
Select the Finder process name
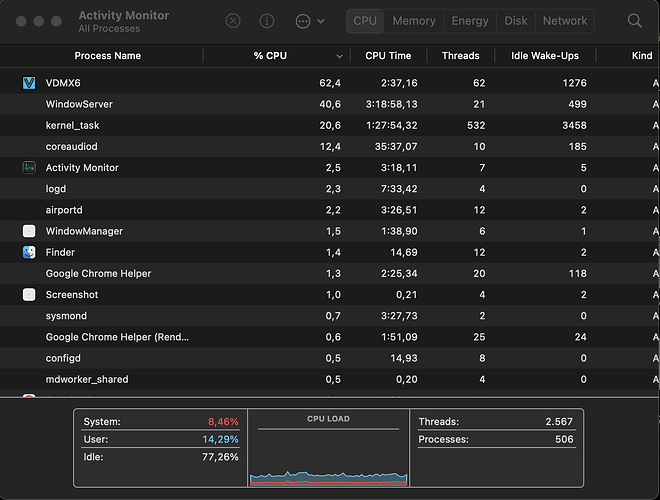(60, 252)
